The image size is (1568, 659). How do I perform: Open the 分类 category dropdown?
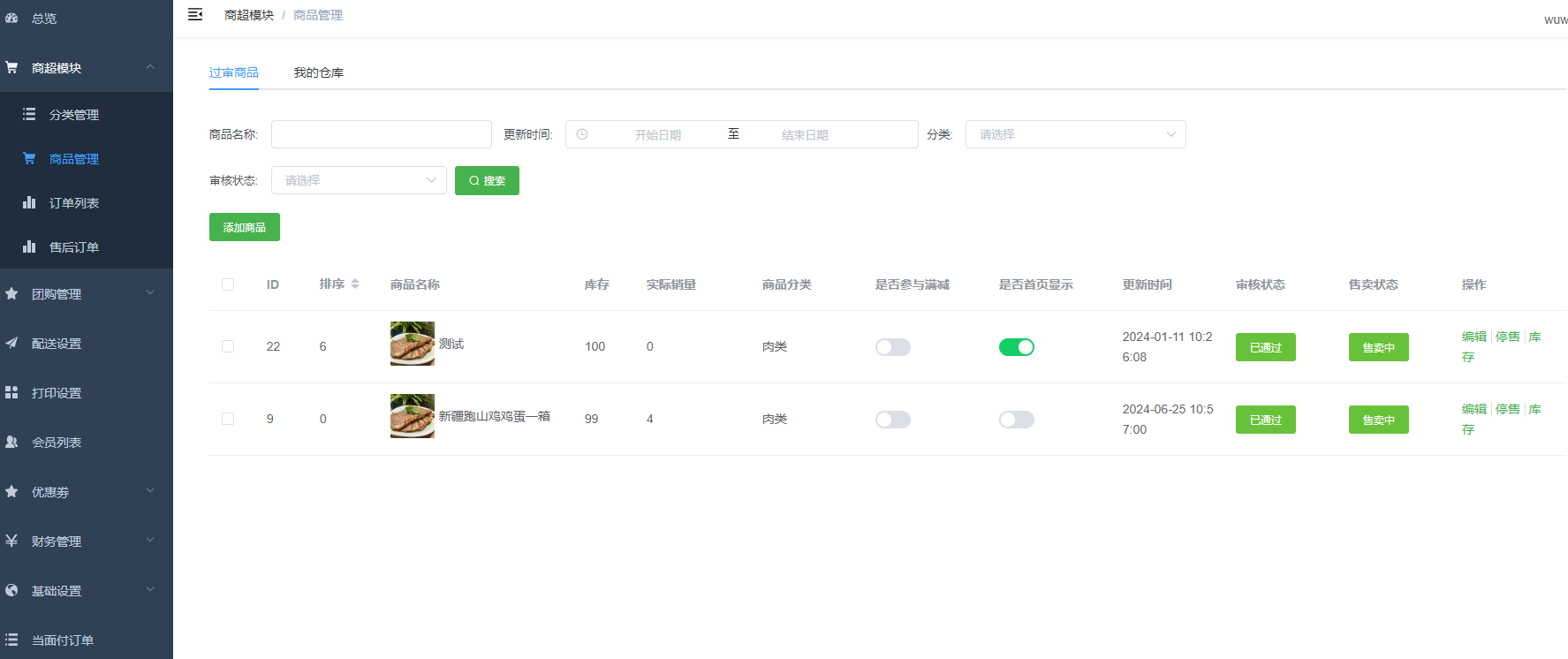click(x=1075, y=134)
